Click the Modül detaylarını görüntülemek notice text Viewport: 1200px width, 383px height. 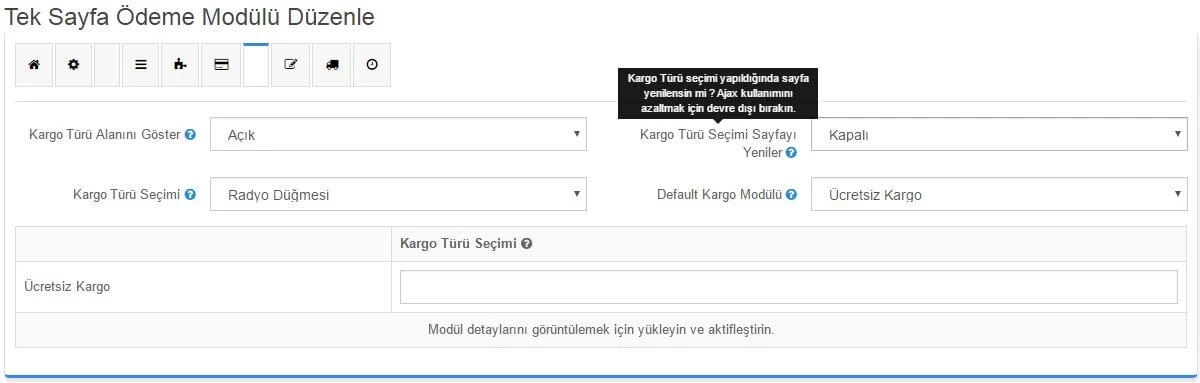click(x=601, y=329)
